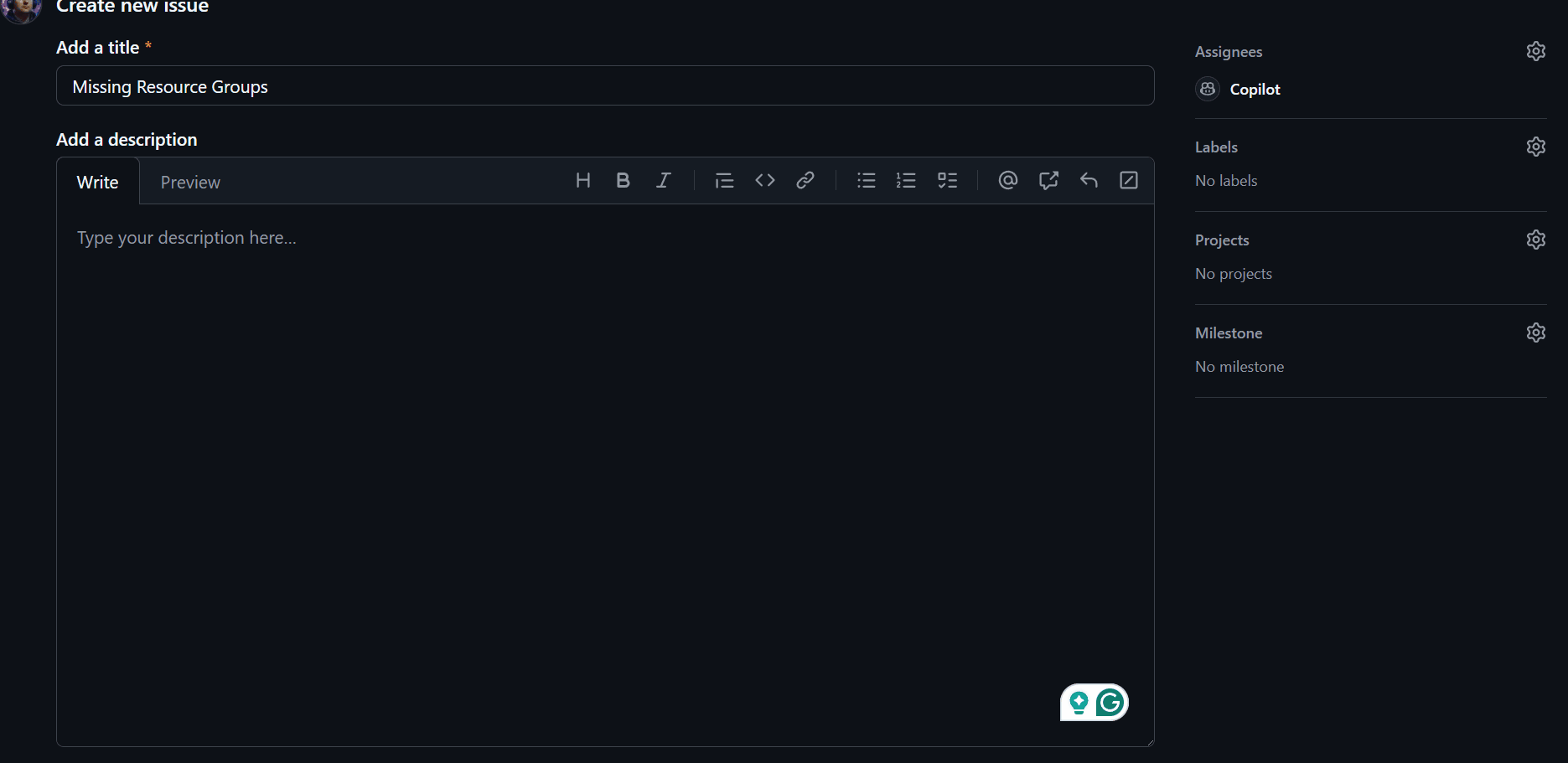Add a hyperlink using the link icon
Viewport: 1568px width, 763px height.
point(805,180)
